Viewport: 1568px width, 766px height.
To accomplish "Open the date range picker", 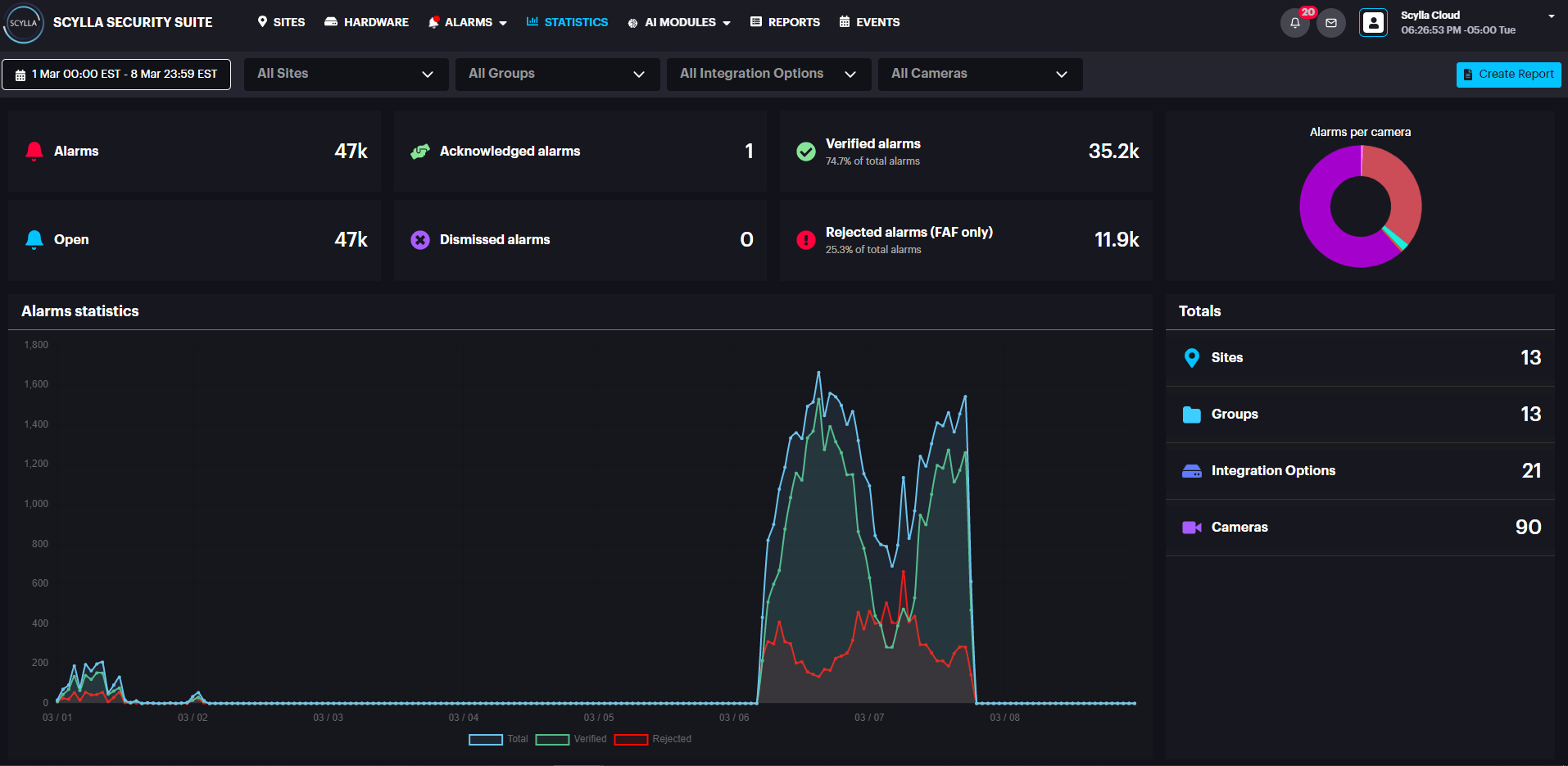I will coord(116,74).
